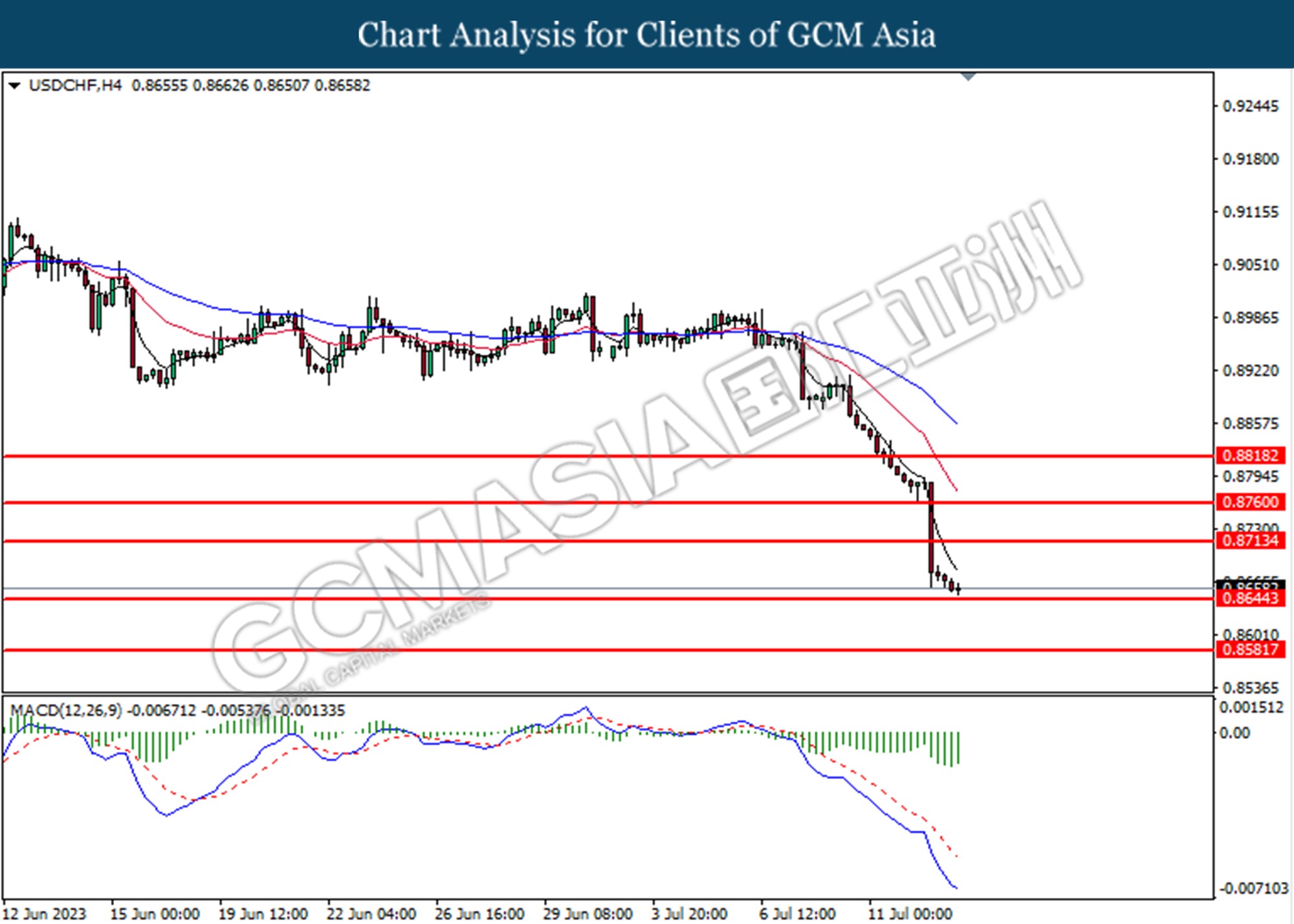Click the 0.85365 price axis value

point(1250,688)
